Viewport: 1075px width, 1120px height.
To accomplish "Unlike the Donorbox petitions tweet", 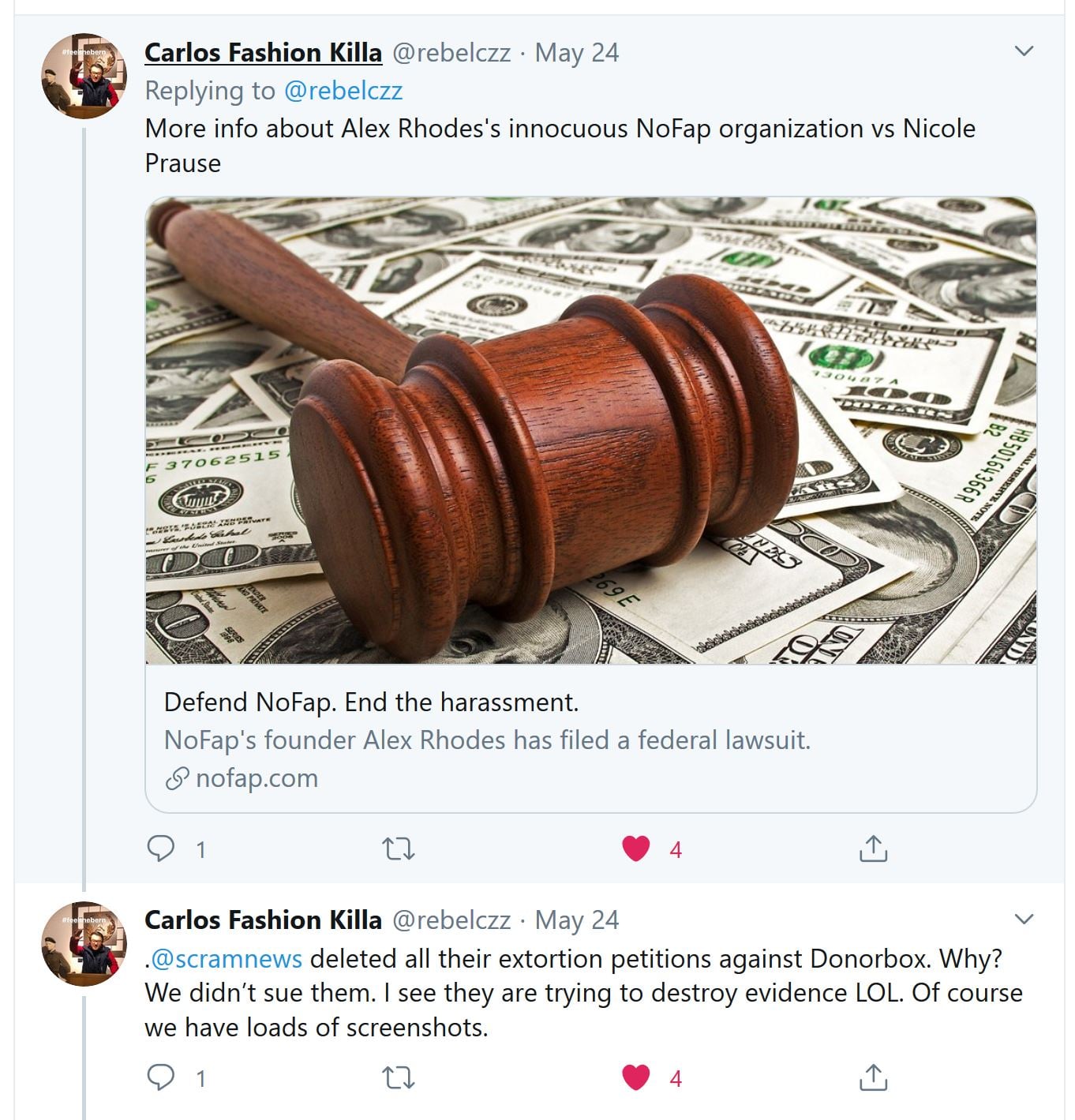I will [x=636, y=1077].
